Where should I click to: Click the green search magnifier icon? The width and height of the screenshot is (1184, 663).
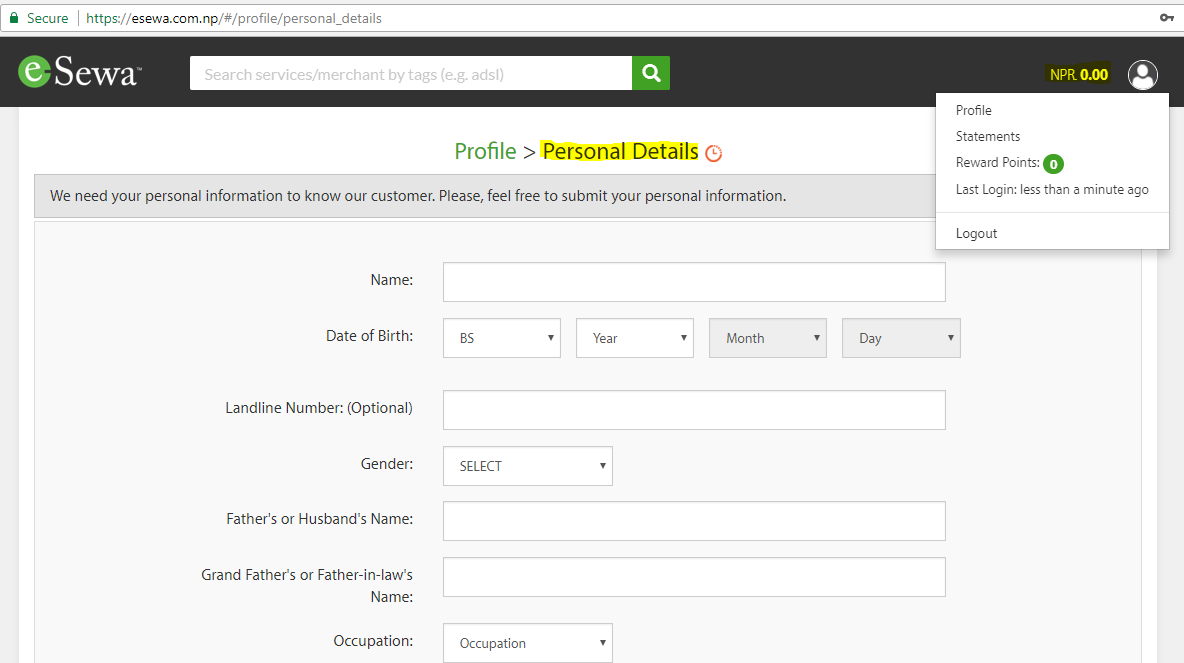coord(650,73)
